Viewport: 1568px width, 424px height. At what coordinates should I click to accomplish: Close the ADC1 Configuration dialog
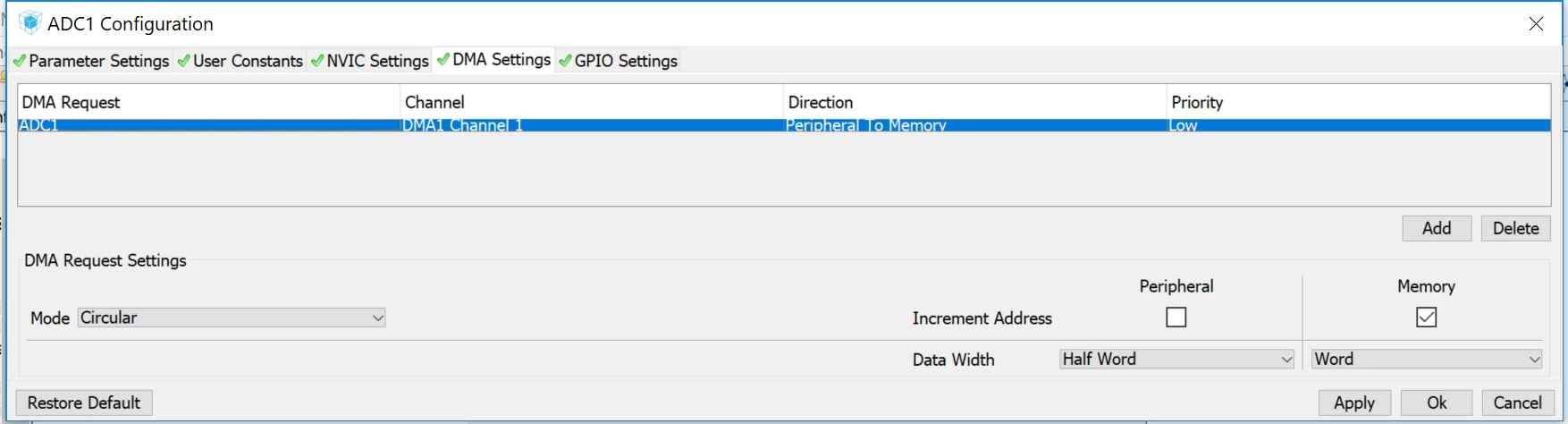(1536, 24)
